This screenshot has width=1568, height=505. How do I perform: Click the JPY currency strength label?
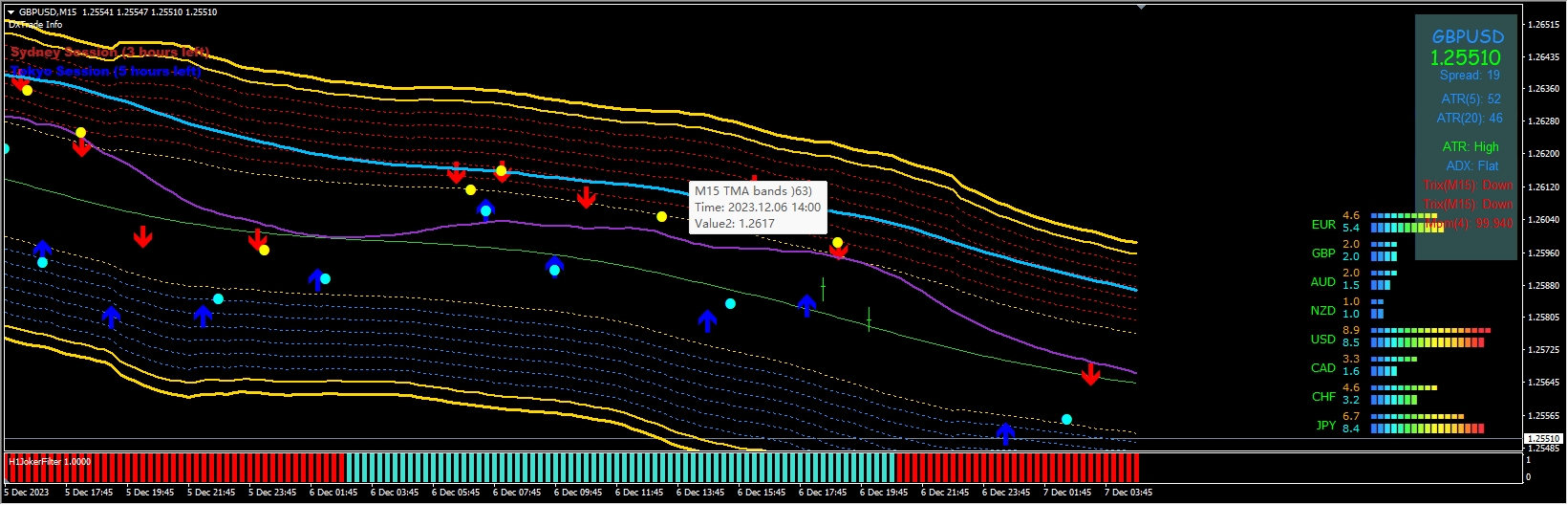[1325, 426]
